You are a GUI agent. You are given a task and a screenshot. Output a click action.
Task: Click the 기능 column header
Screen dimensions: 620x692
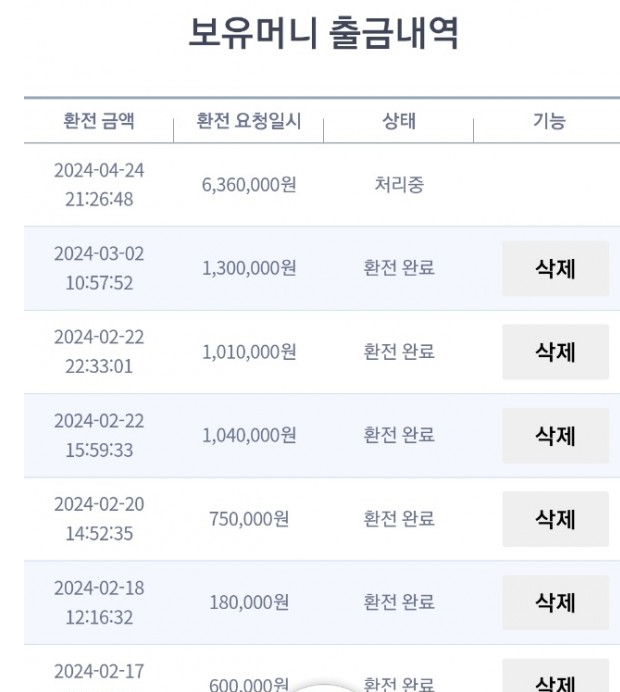(x=549, y=122)
